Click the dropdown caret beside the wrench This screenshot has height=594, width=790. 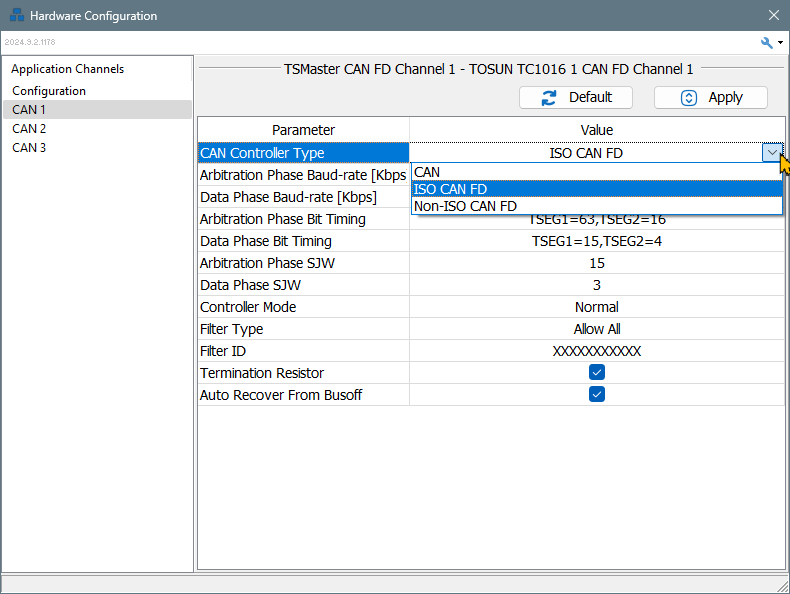tap(780, 43)
